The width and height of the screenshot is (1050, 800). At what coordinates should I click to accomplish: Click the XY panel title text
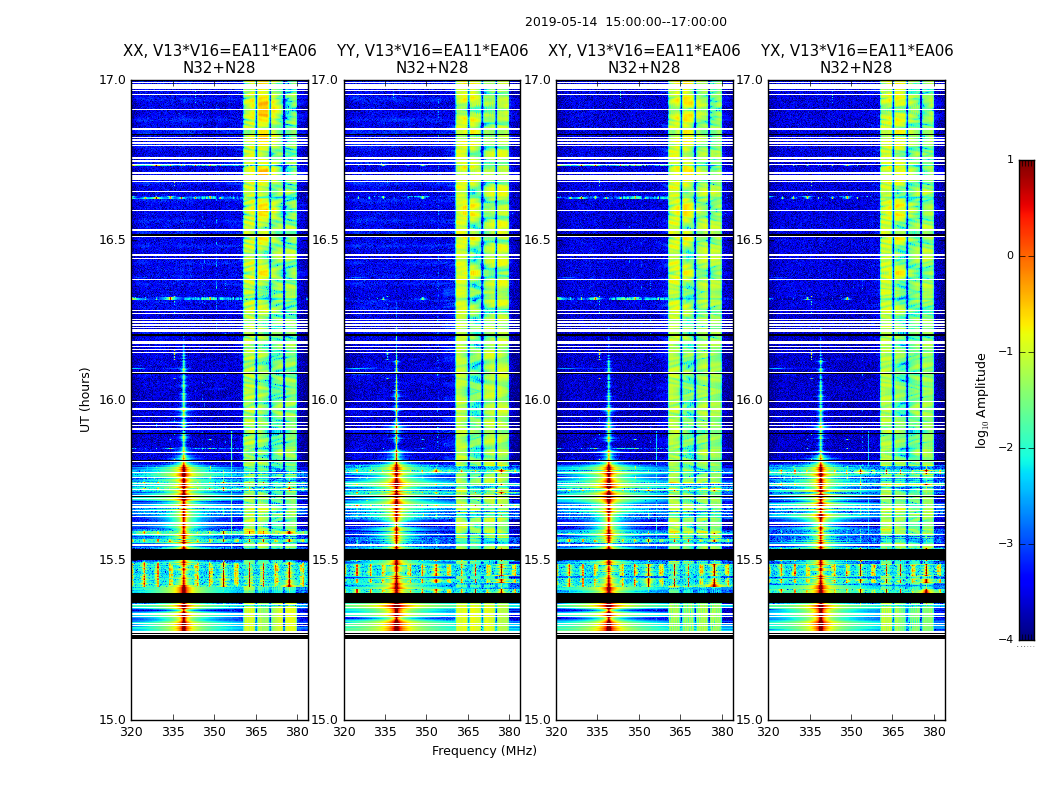[x=644, y=60]
